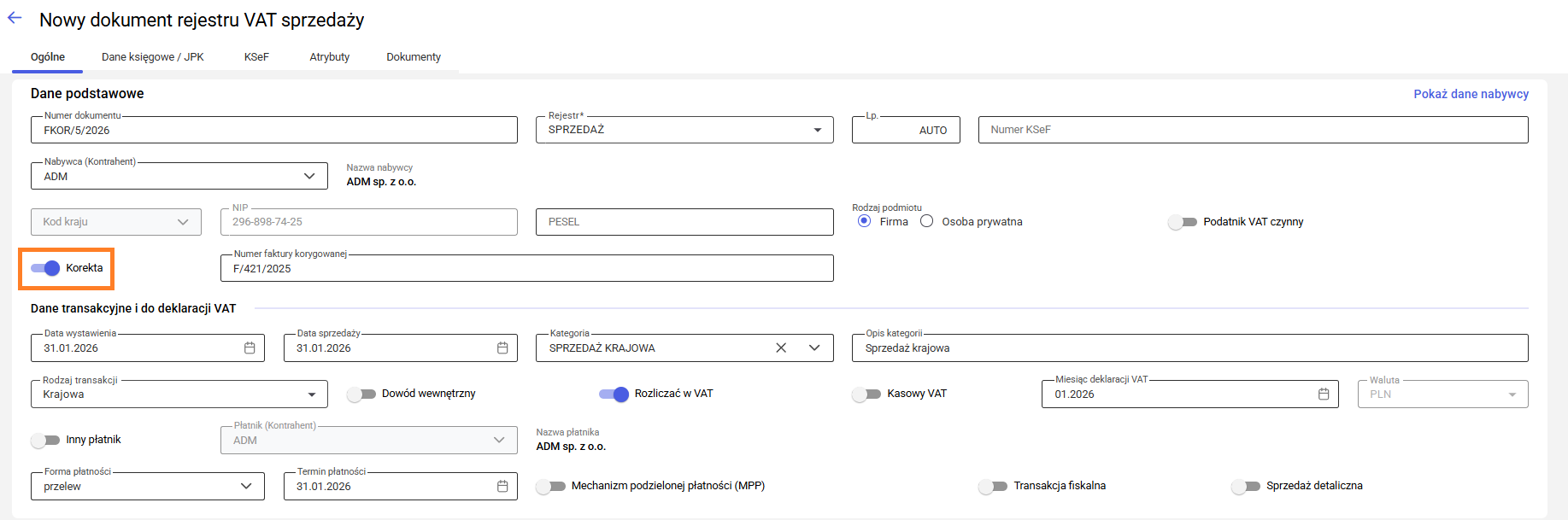Enable Podatnik VAT czynny switch
The height and width of the screenshot is (520, 1568).
(1183, 222)
